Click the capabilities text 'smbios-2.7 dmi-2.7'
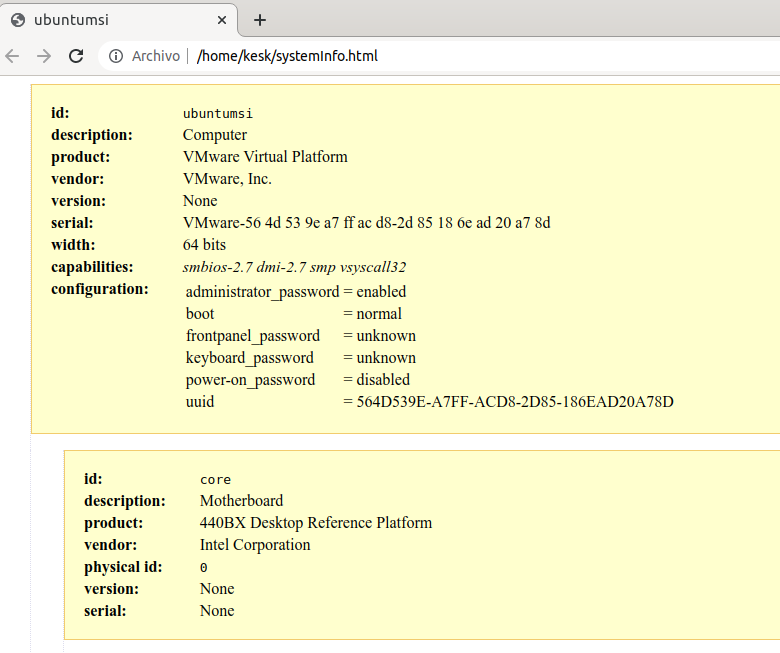 (x=244, y=267)
